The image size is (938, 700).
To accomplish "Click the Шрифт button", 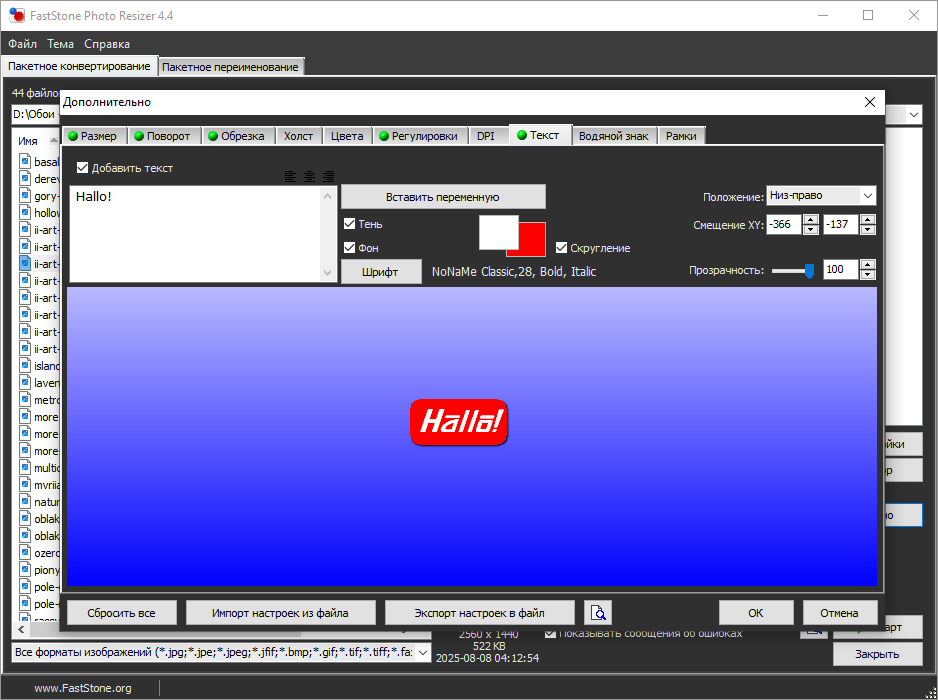I will (380, 272).
